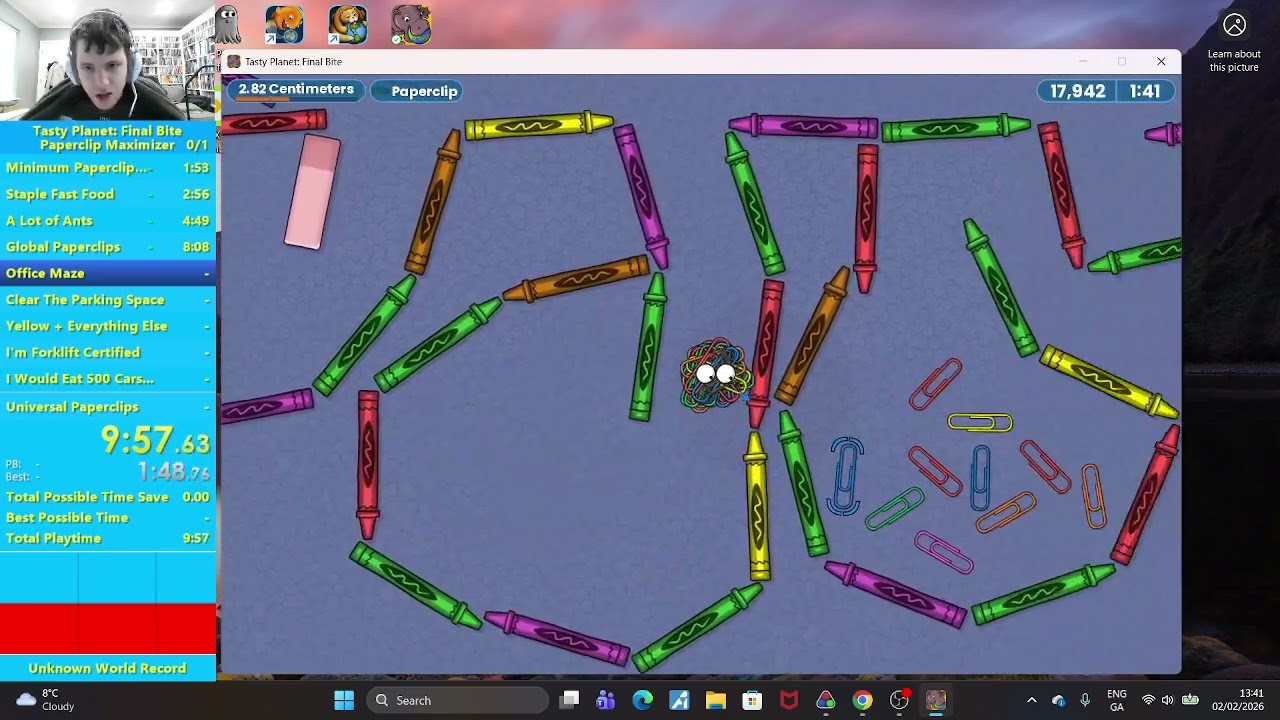Click the Unknown World Record label
The image size is (1280, 720).
click(x=107, y=668)
